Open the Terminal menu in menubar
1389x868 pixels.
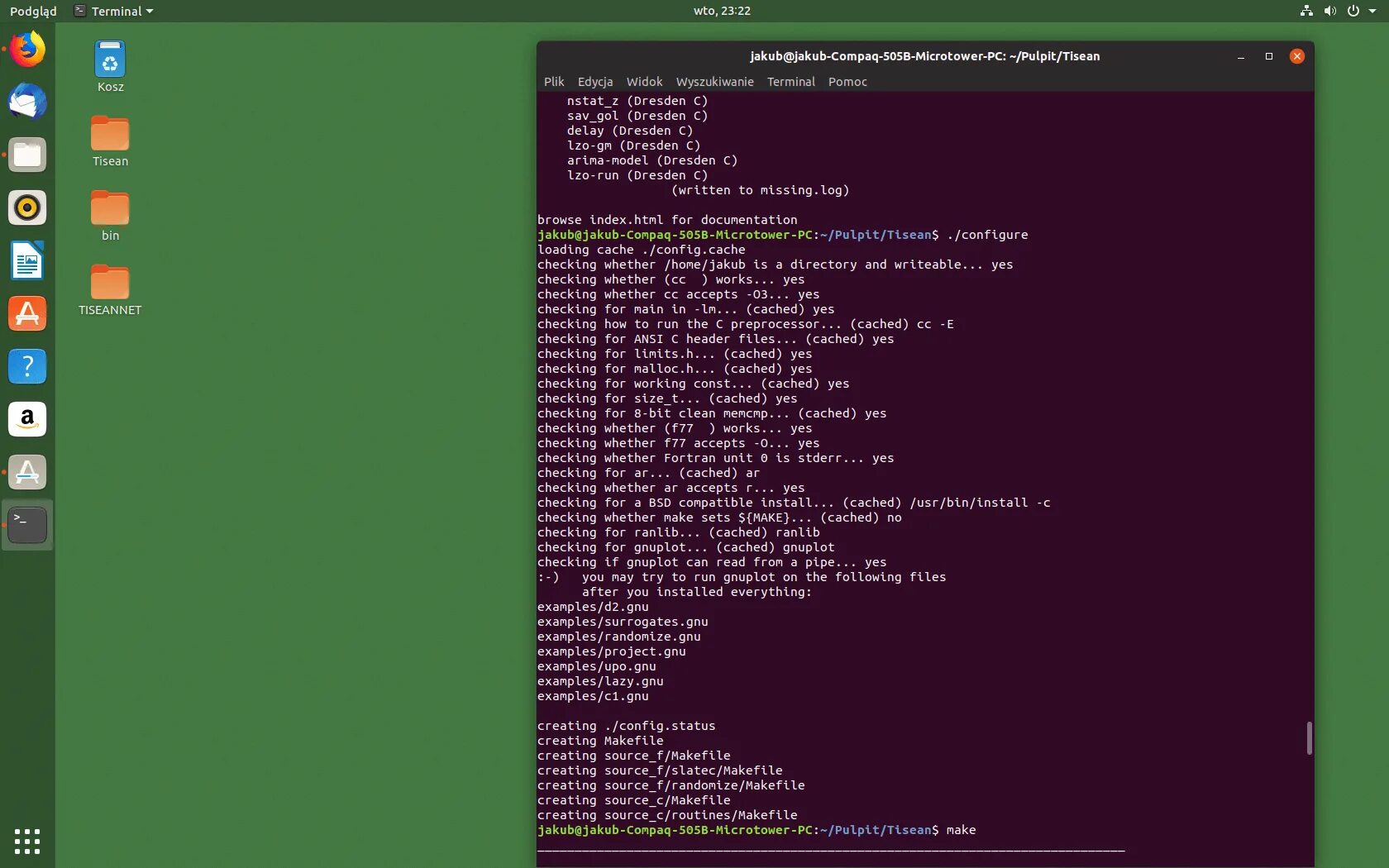(x=790, y=82)
